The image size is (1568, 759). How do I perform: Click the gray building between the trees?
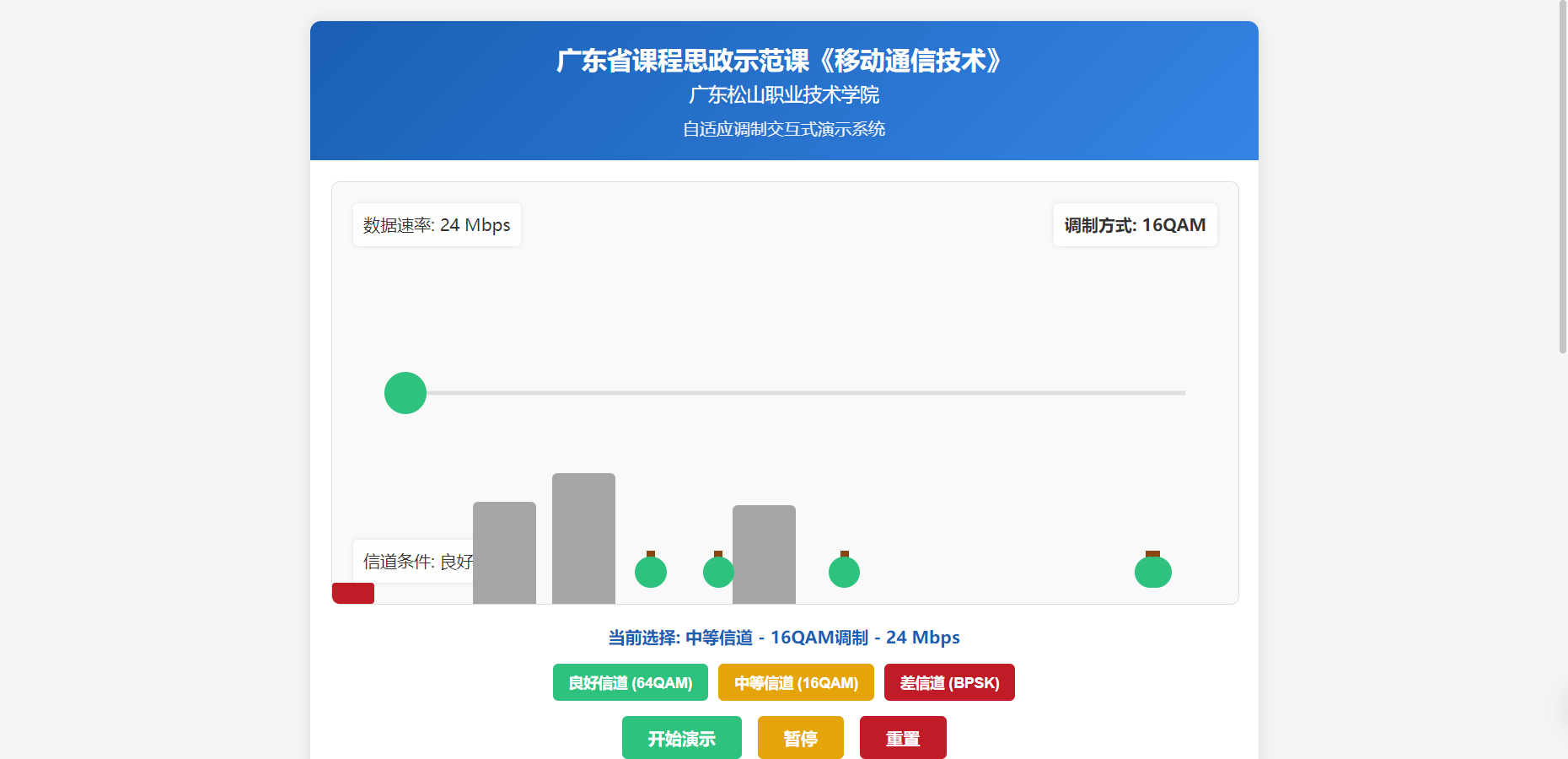(x=764, y=554)
